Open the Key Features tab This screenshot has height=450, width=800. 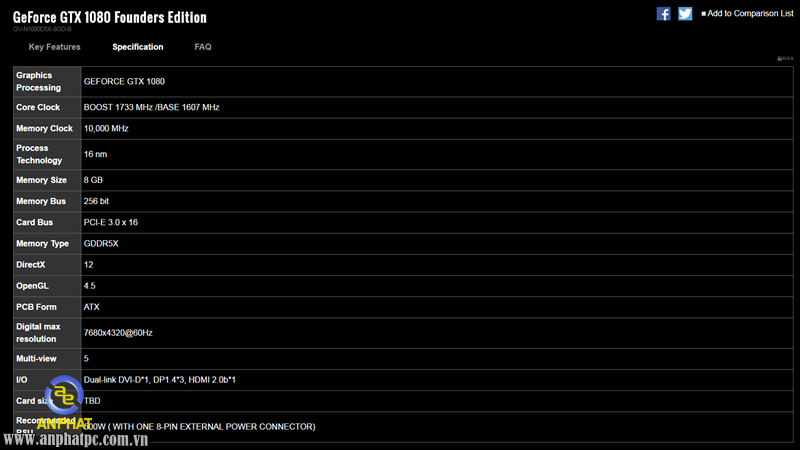pyautogui.click(x=55, y=47)
